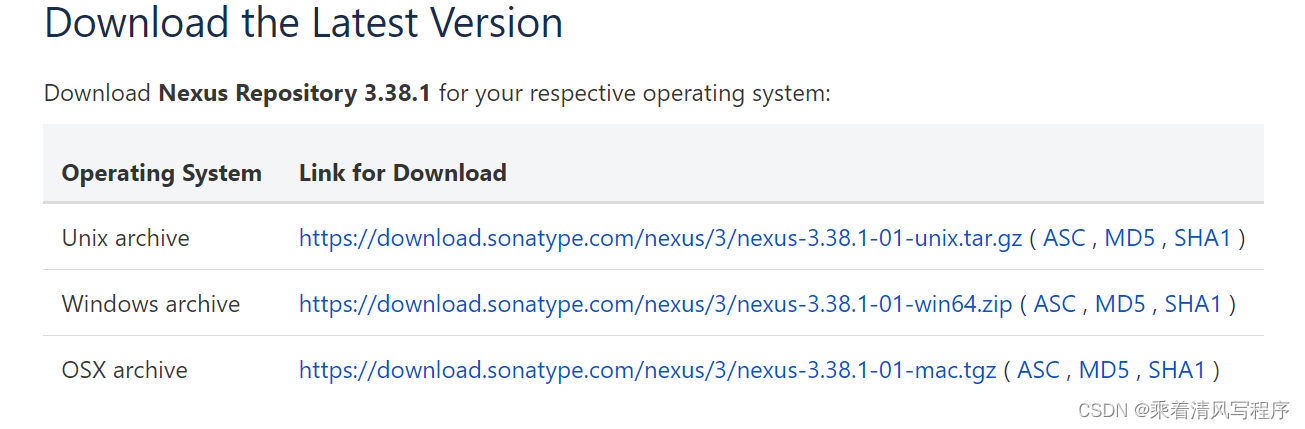Open the nexus-3.38.1-01-mac.tgz download link
This screenshot has width=1305, height=429.
click(647, 370)
